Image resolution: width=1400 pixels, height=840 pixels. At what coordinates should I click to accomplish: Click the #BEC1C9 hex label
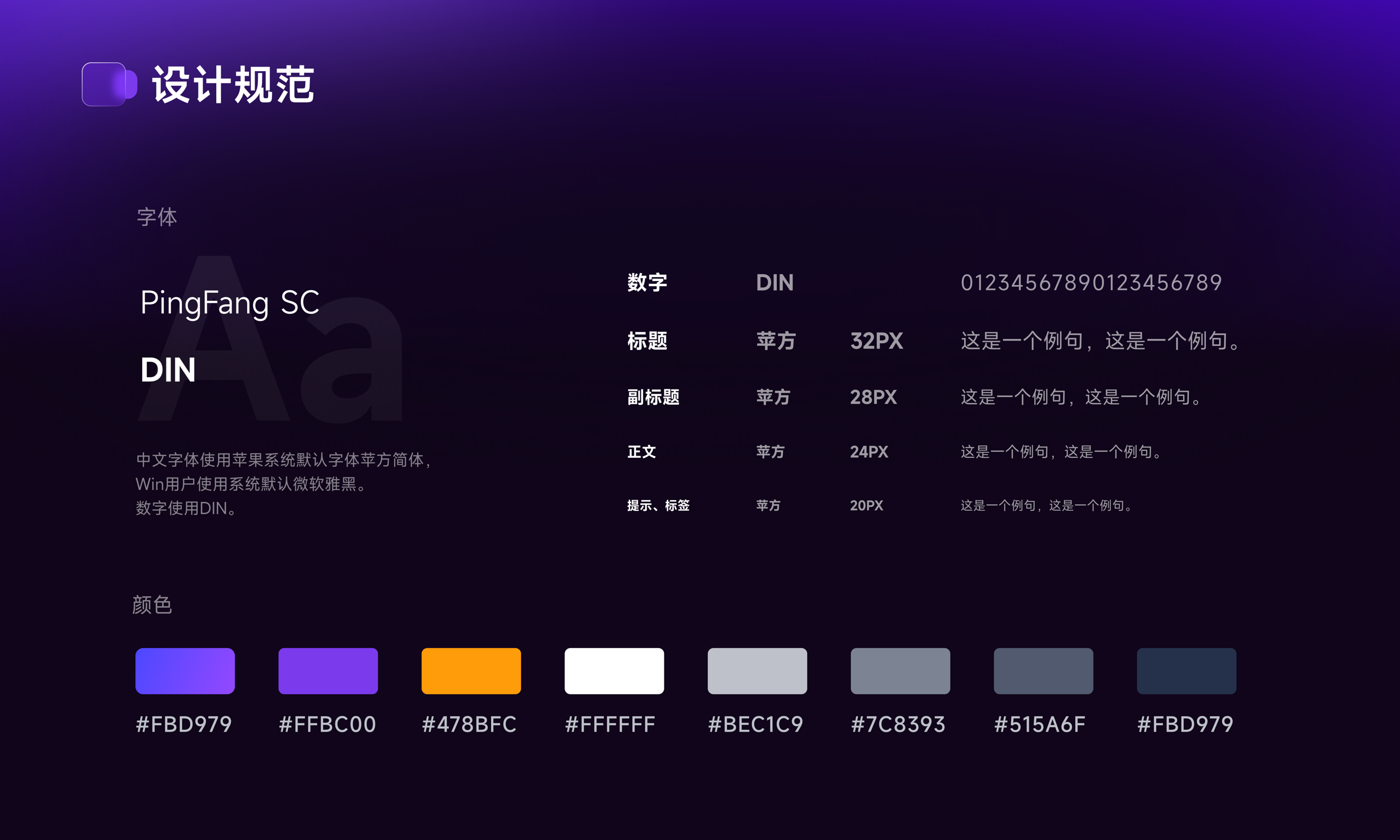click(x=755, y=724)
